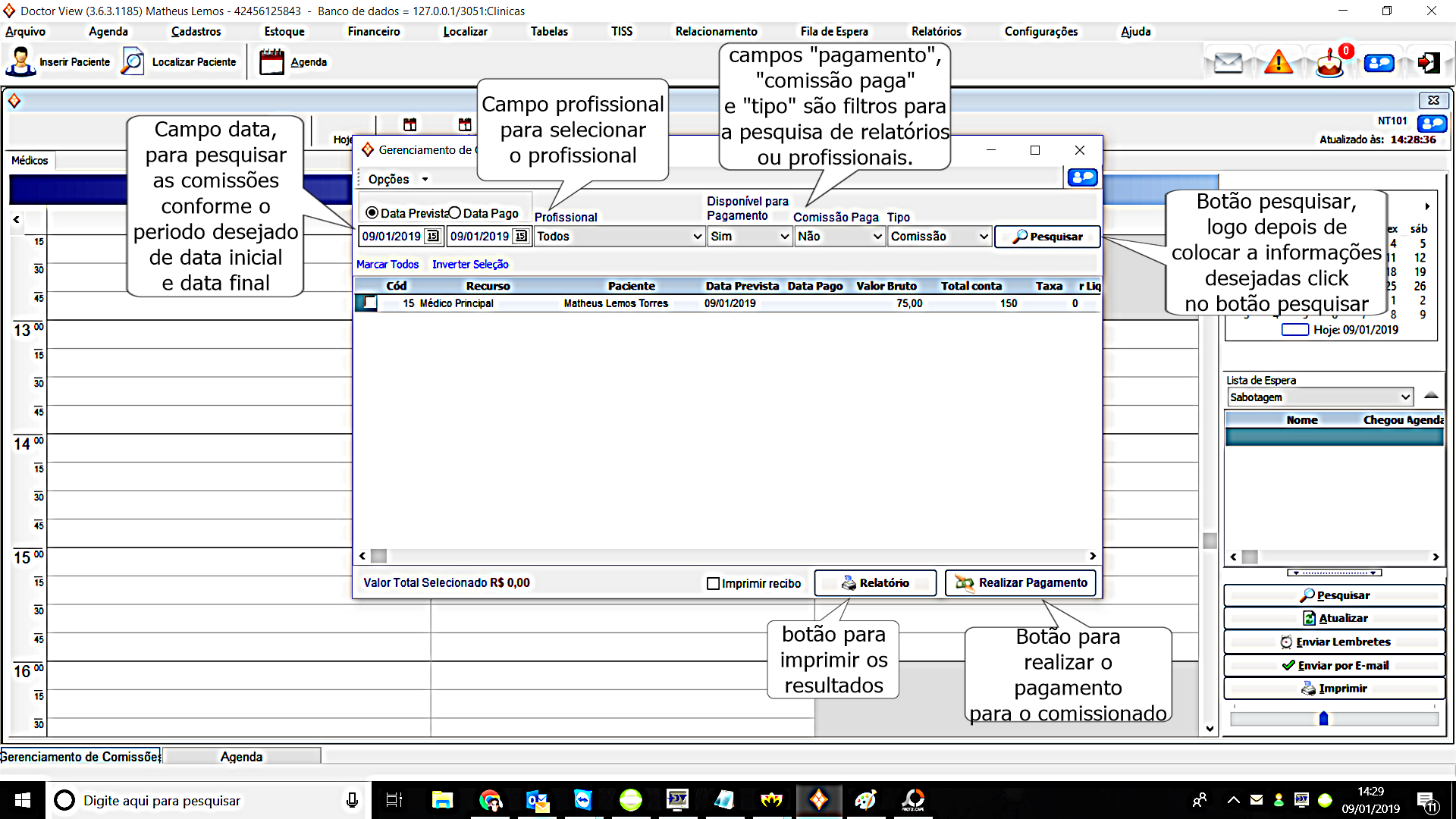Click the Realizar Pagamento button
The image size is (1456, 819).
[x=1021, y=582]
